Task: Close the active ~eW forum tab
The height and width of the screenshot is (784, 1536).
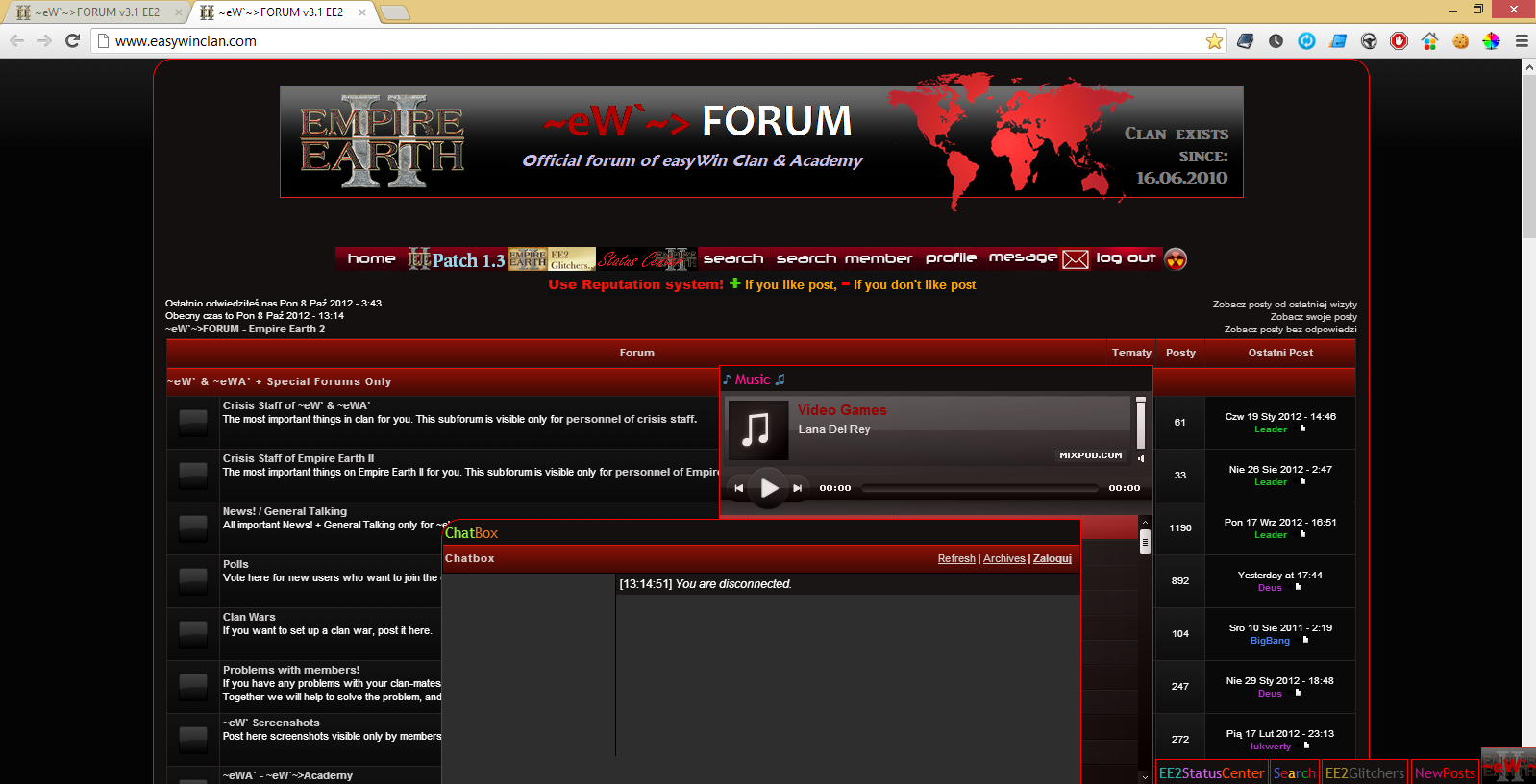Action: click(361, 12)
